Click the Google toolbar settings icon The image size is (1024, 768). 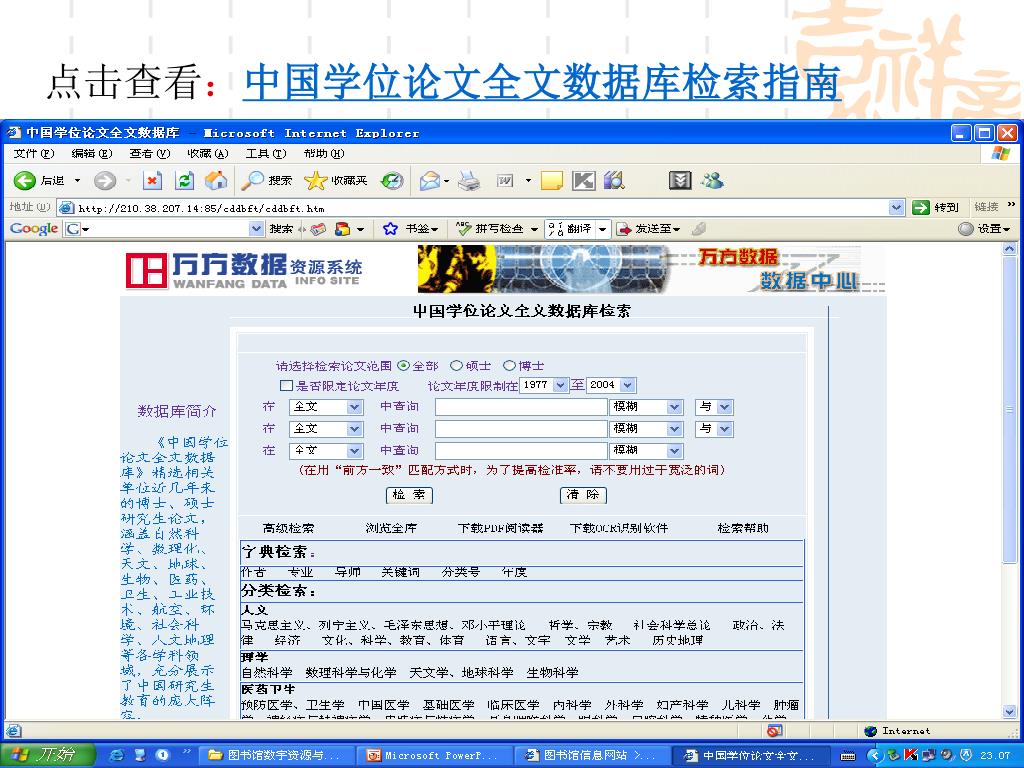pos(966,229)
